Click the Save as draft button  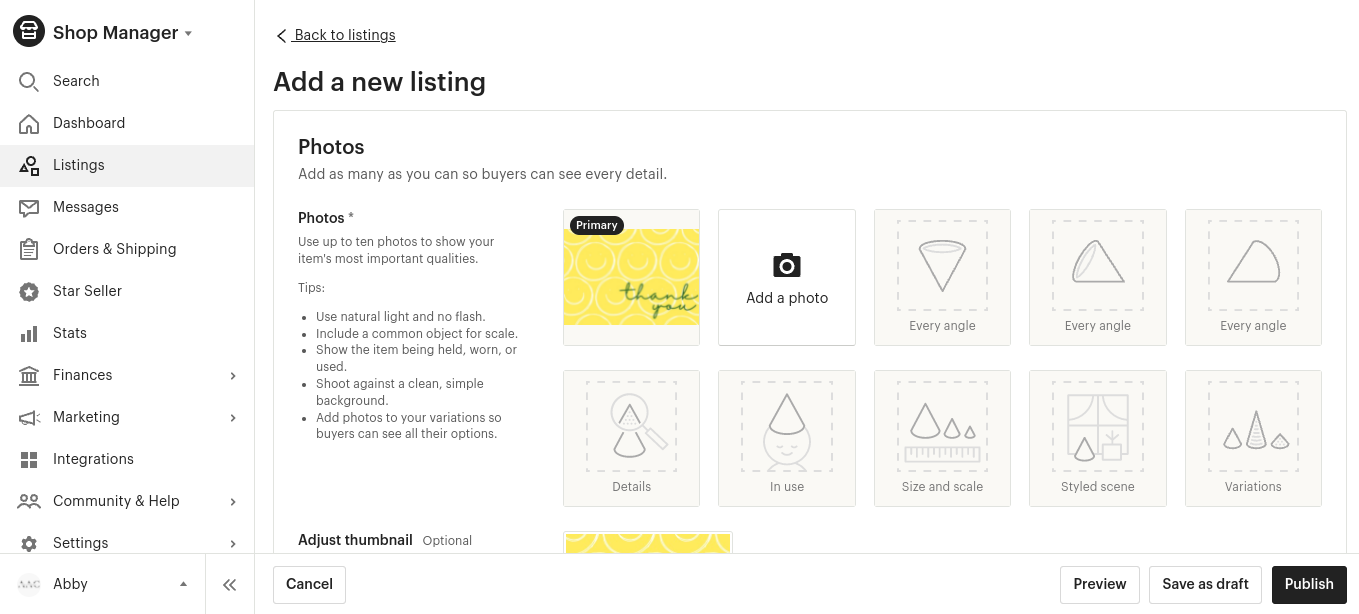(1205, 584)
